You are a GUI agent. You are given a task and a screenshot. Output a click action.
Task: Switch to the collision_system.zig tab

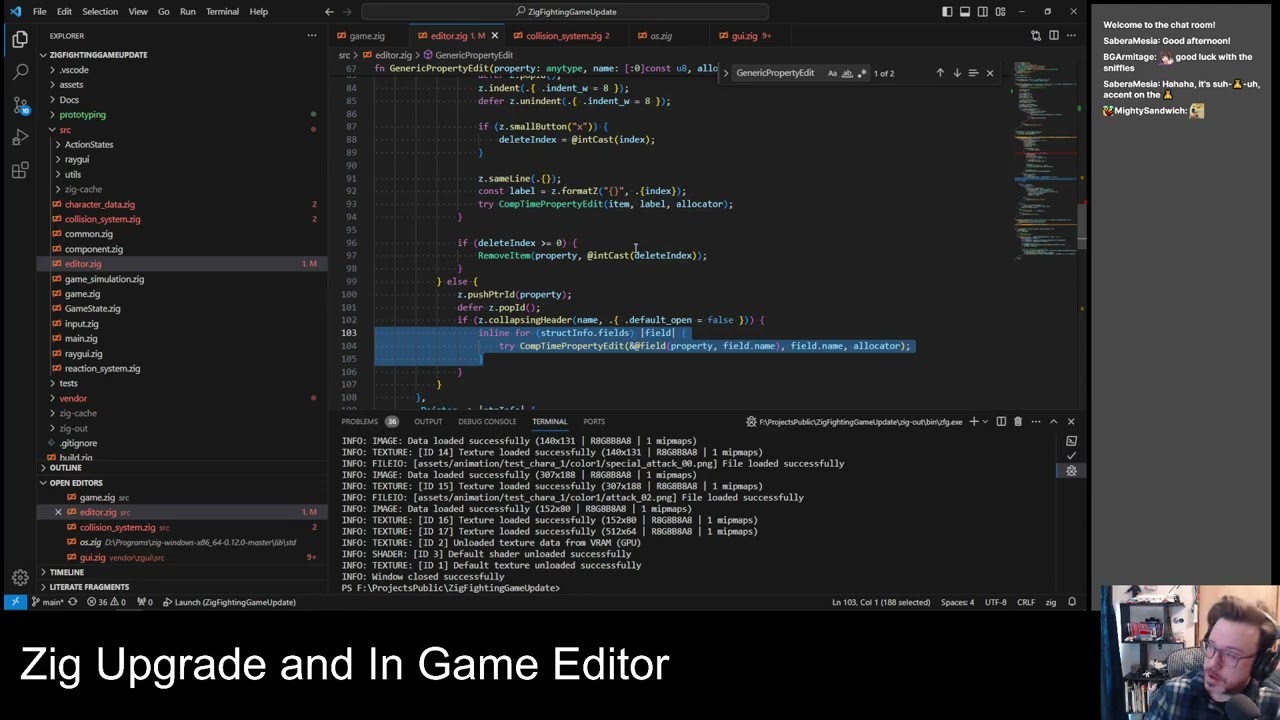click(563, 36)
